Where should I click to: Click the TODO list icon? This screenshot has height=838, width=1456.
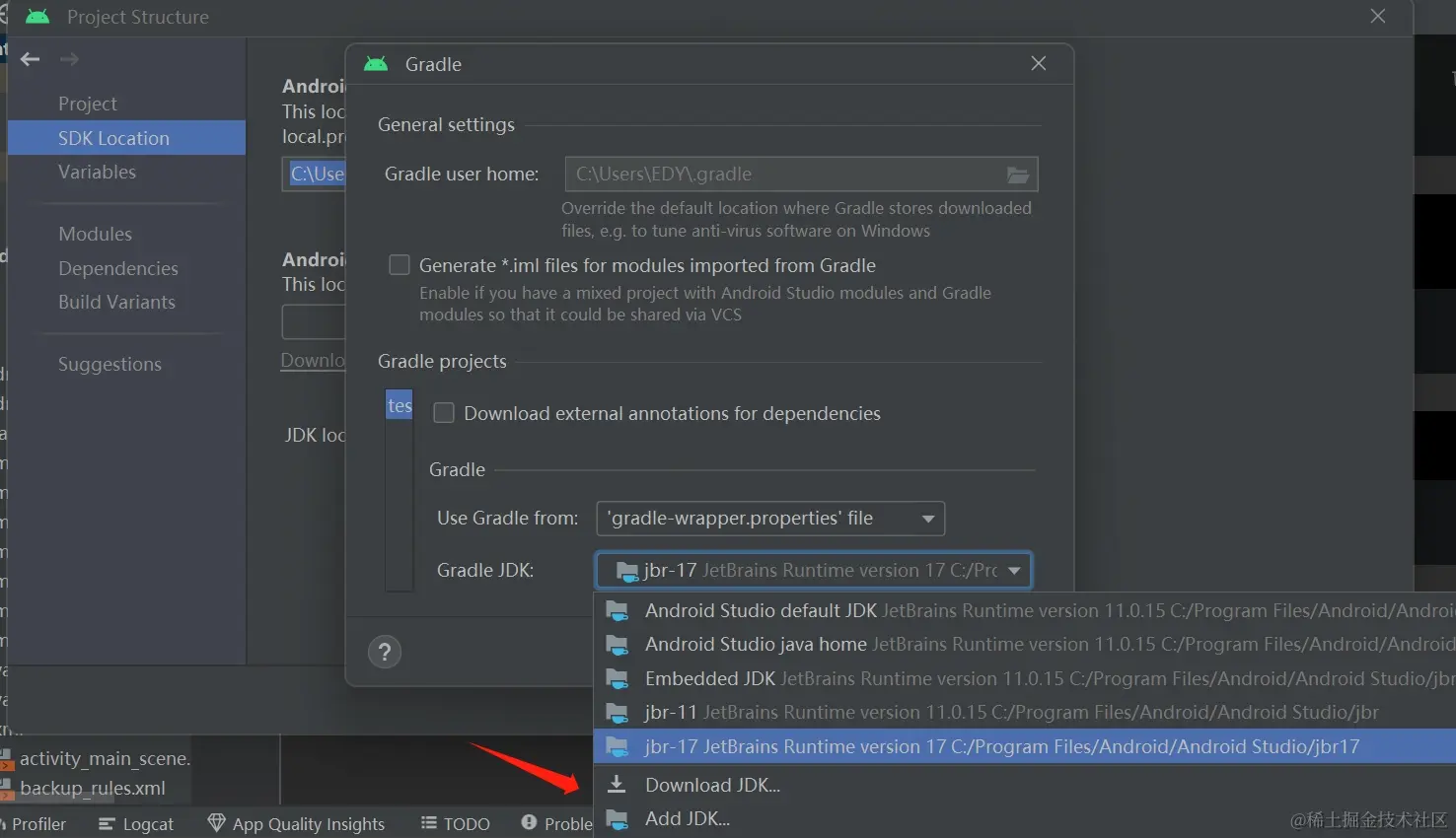coord(428,823)
